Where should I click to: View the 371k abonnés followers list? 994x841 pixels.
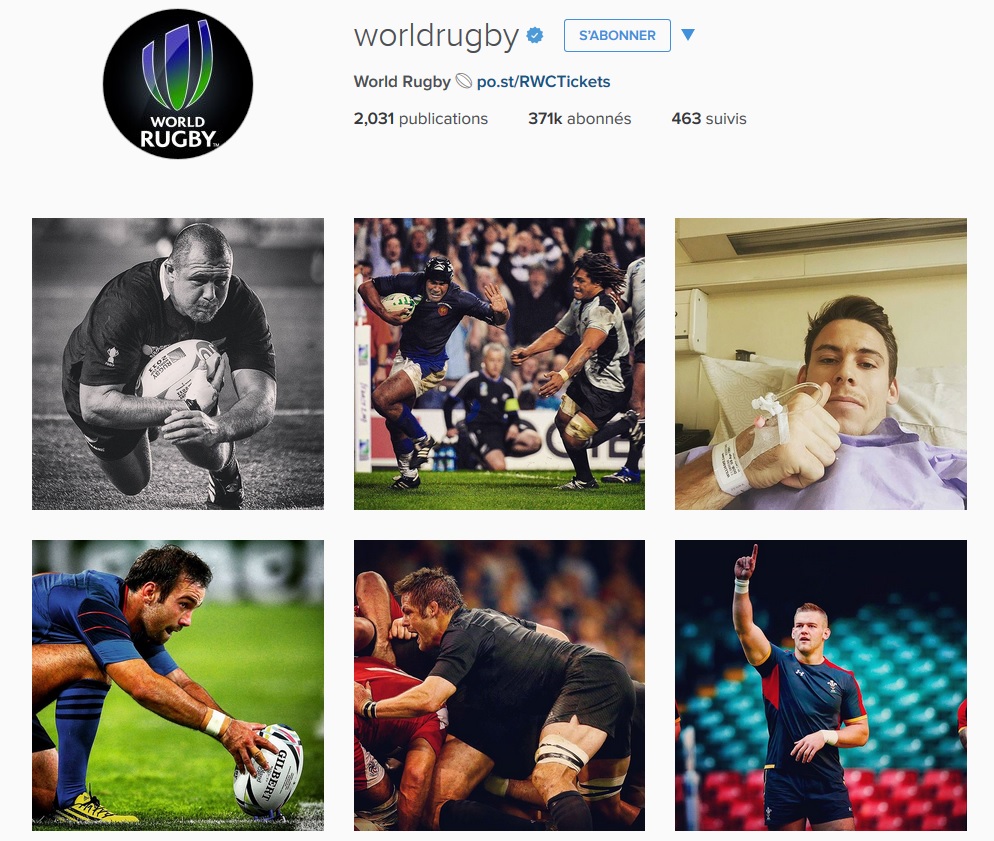(x=579, y=119)
